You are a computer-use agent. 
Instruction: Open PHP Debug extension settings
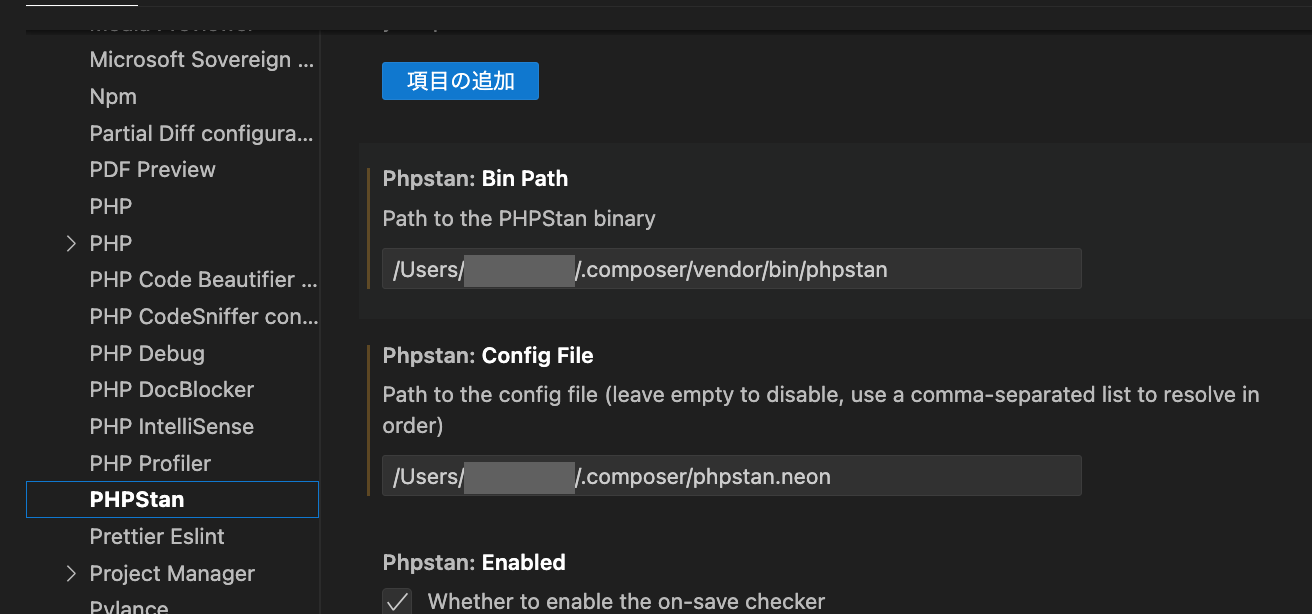146,352
